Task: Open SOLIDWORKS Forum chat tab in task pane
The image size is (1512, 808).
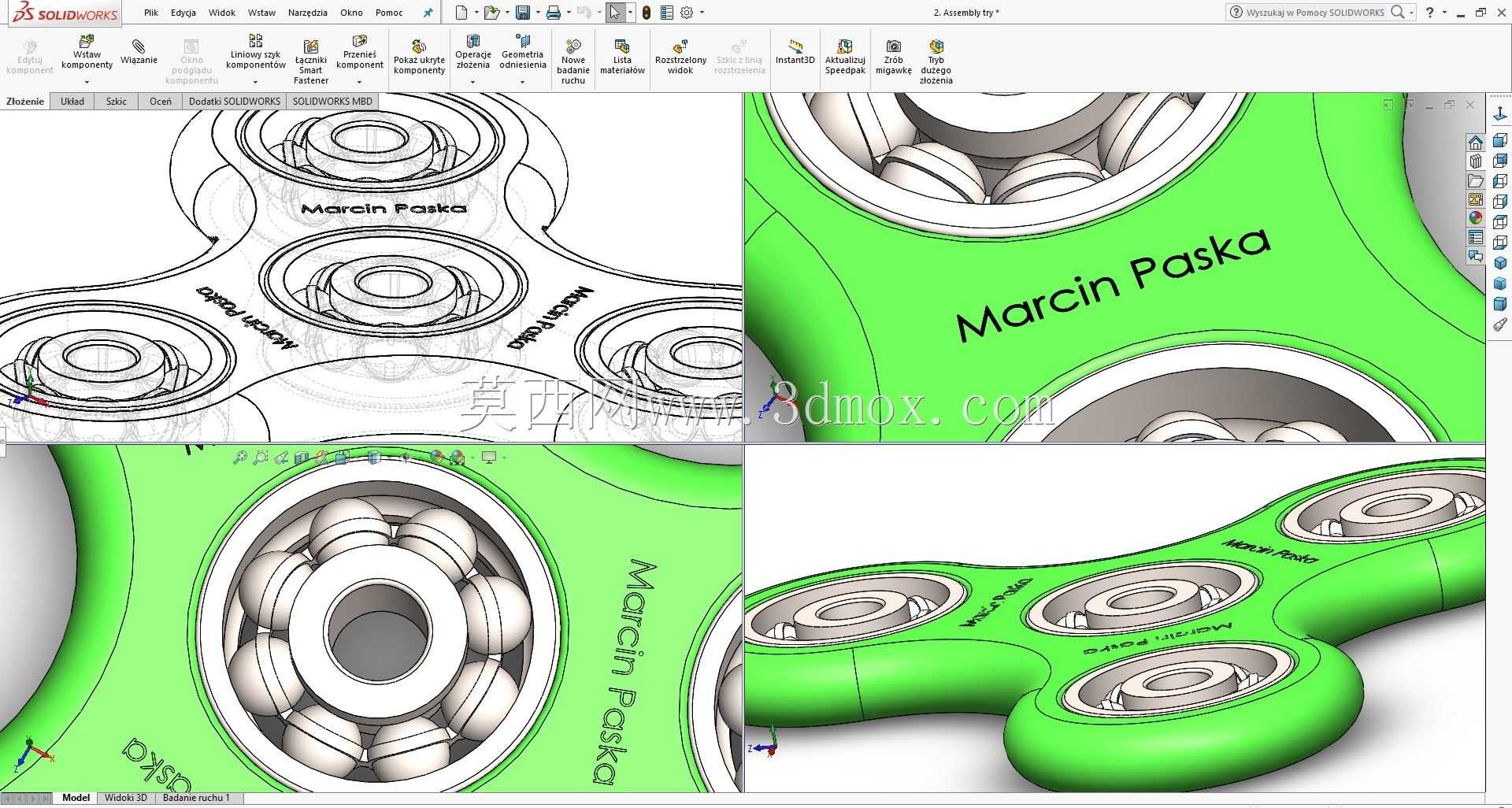Action: coord(1476,256)
